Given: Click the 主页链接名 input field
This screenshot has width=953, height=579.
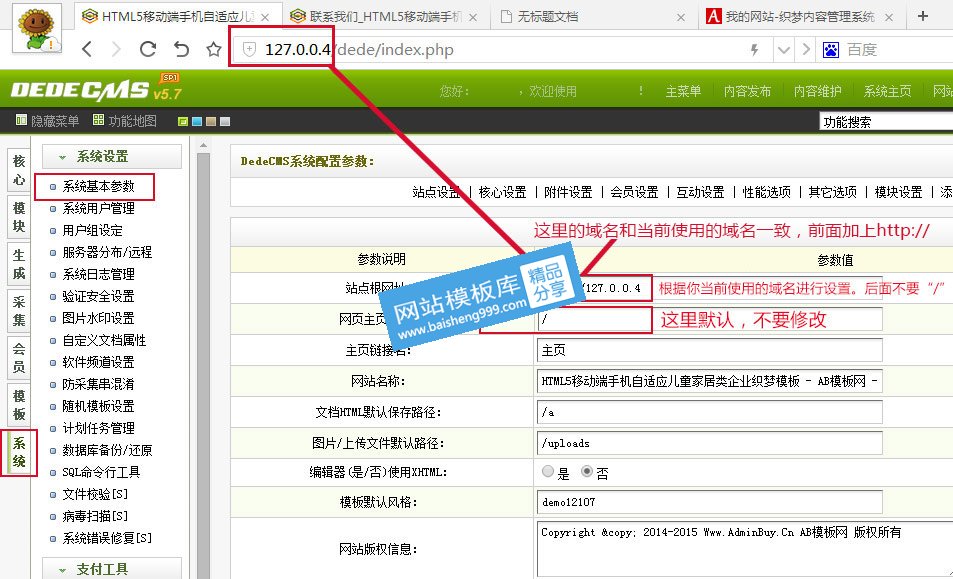Looking at the screenshot, I should coord(709,350).
